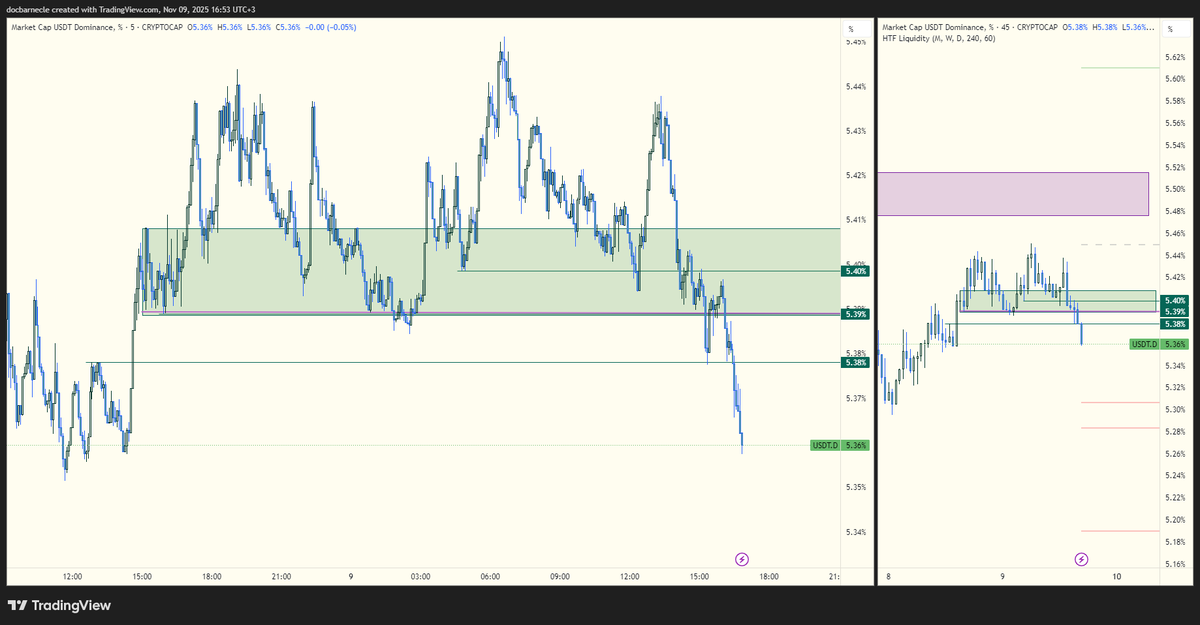Click the 5.41% price tick on the 5-minute chart
Image resolution: width=1200 pixels, height=625 pixels.
click(x=855, y=219)
